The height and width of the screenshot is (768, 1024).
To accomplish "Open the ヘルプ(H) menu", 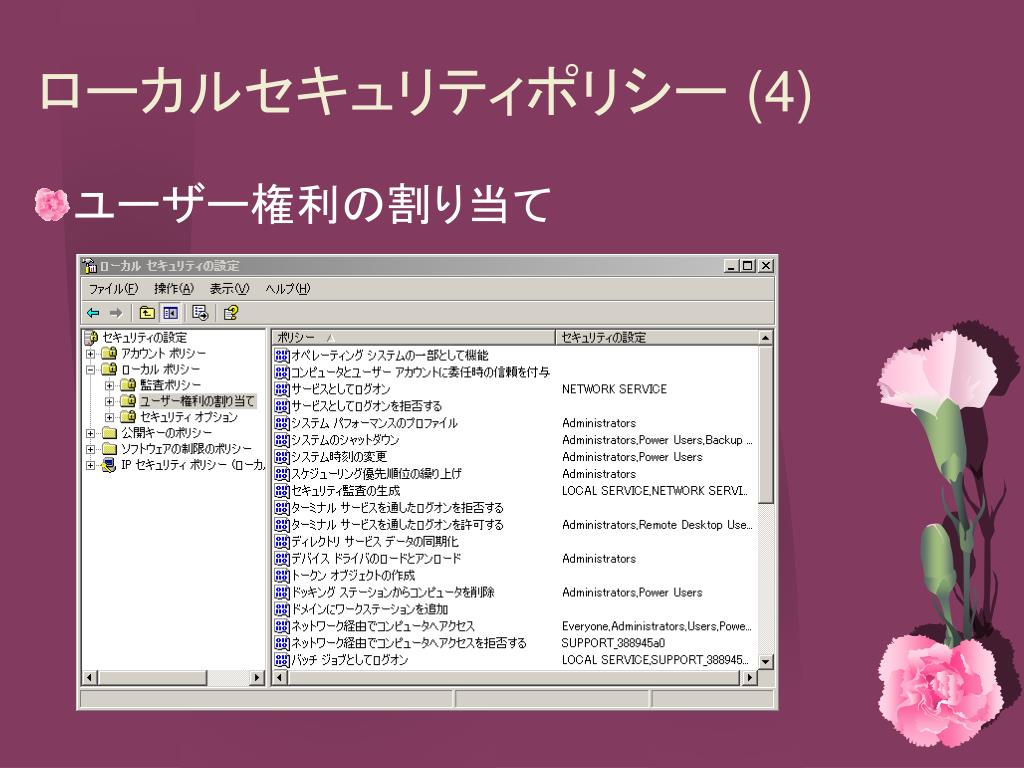I will pos(288,289).
